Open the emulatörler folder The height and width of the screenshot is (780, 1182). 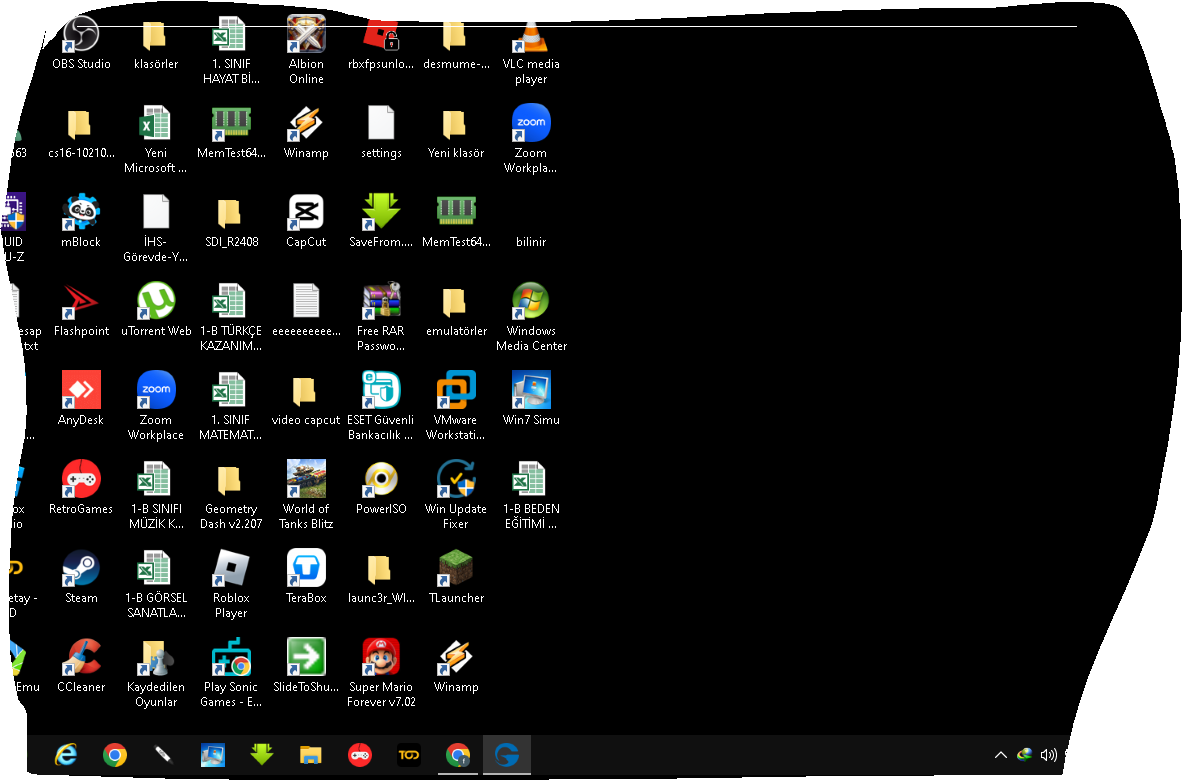coord(456,310)
